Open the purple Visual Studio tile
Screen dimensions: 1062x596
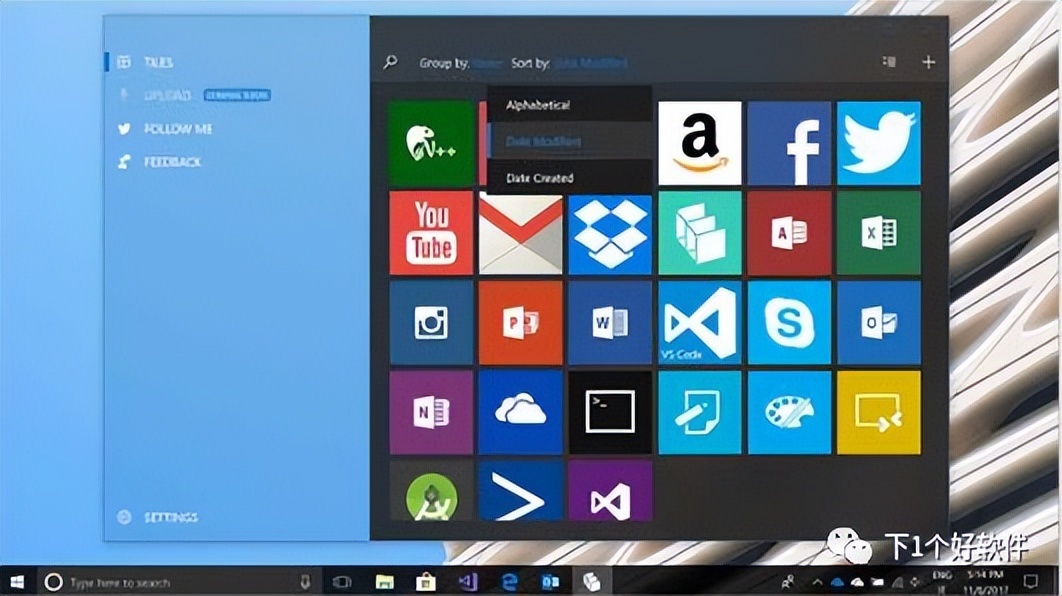(610, 491)
